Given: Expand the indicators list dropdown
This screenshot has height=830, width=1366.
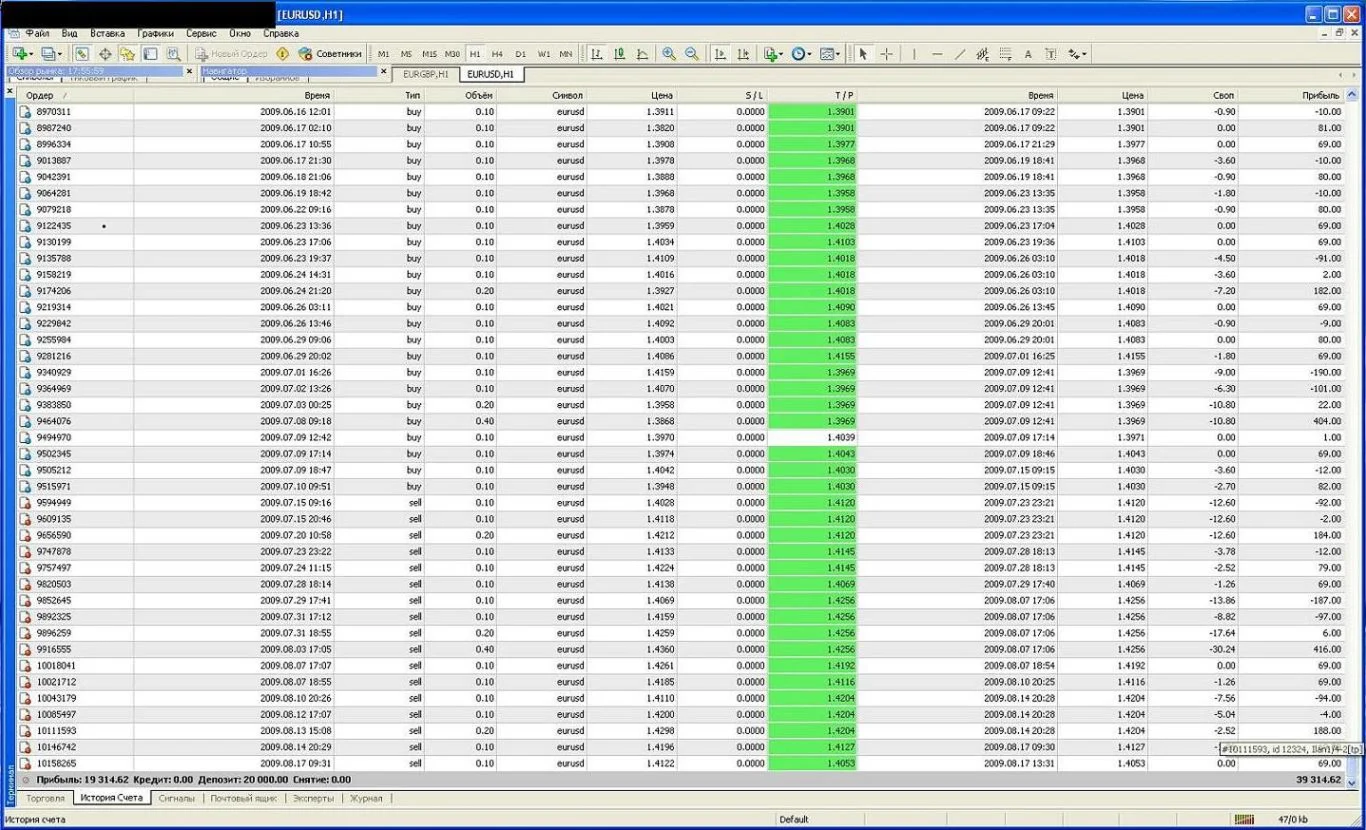Looking at the screenshot, I should coord(781,54).
